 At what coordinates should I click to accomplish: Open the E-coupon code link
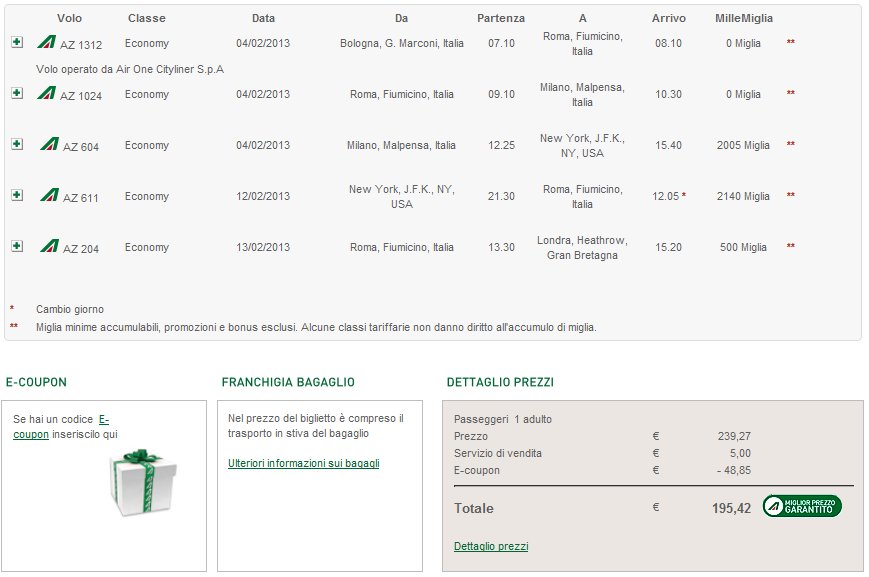click(104, 419)
